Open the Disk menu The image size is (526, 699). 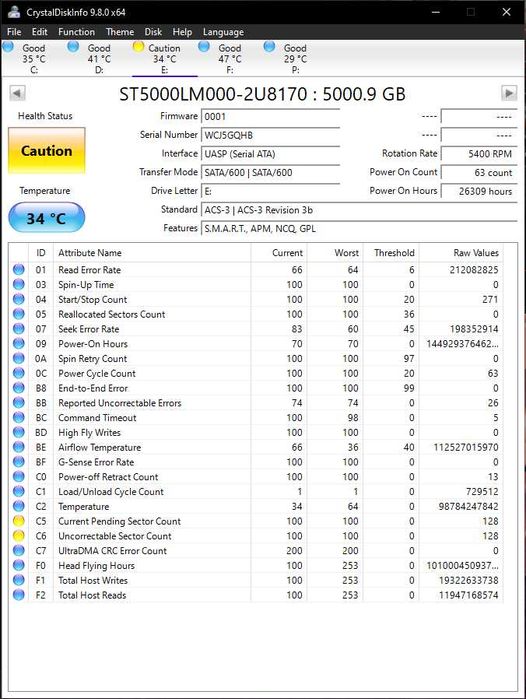click(x=153, y=32)
